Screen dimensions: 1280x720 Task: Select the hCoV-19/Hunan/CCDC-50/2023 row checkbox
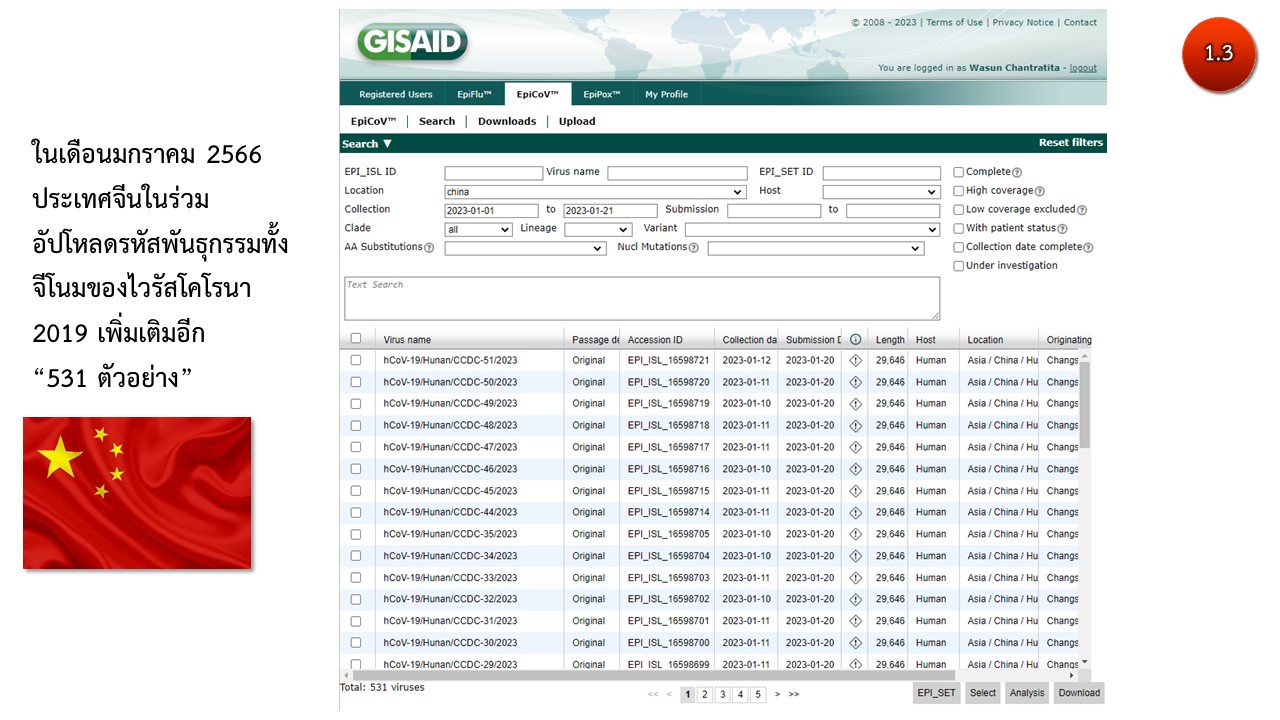tap(356, 382)
